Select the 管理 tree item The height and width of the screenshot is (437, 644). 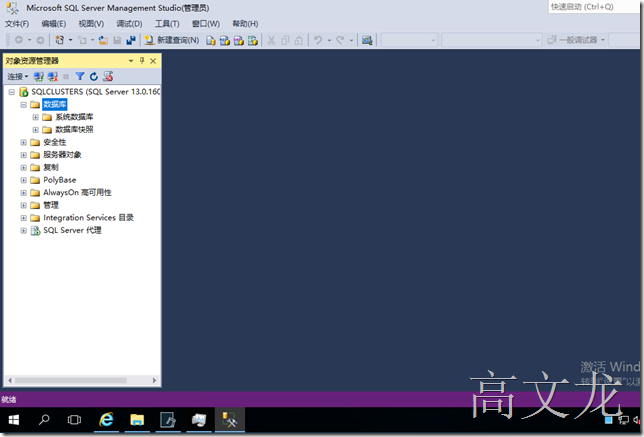point(51,205)
